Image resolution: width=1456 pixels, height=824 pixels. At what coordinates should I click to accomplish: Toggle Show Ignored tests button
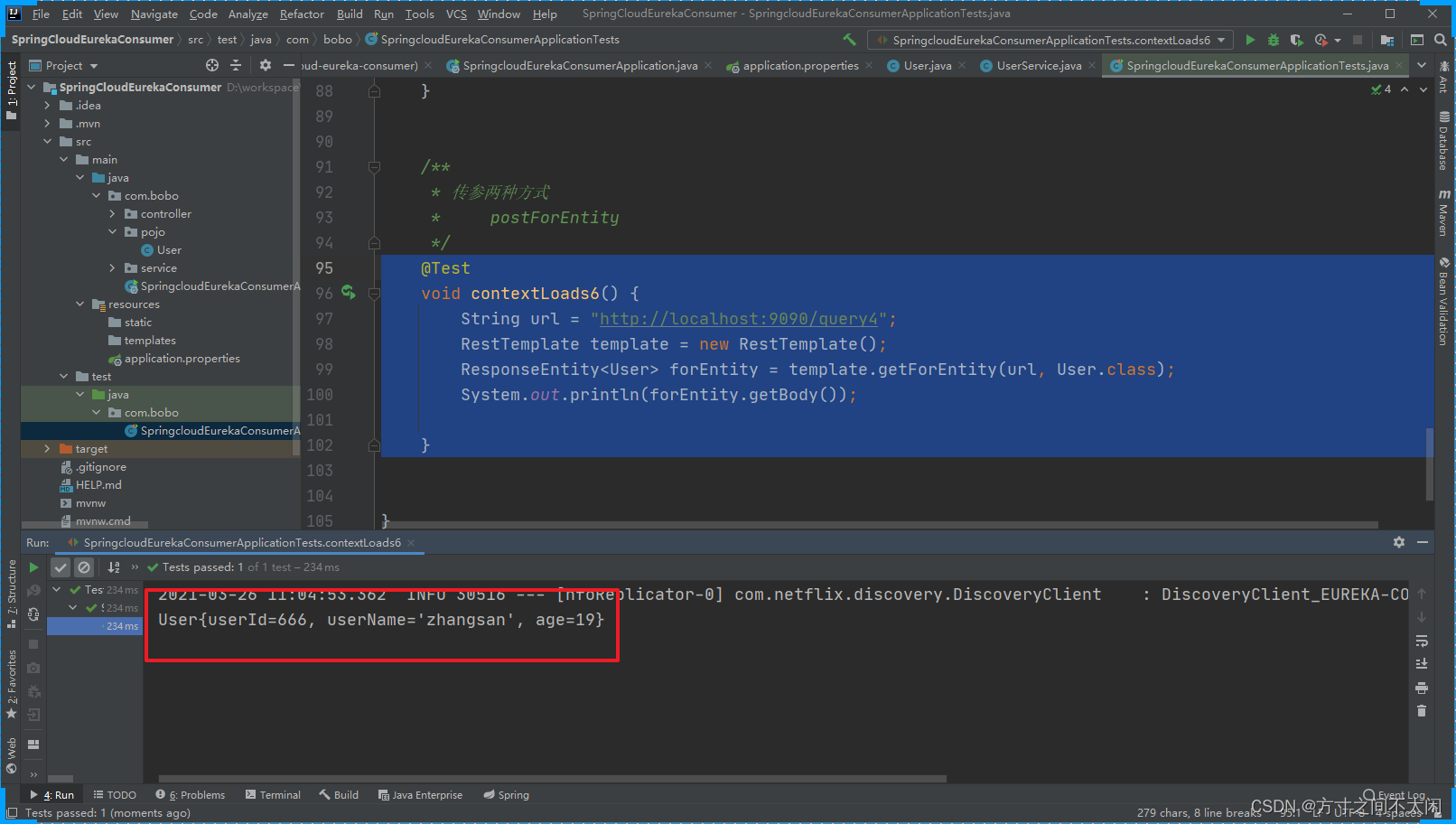pyautogui.click(x=84, y=567)
